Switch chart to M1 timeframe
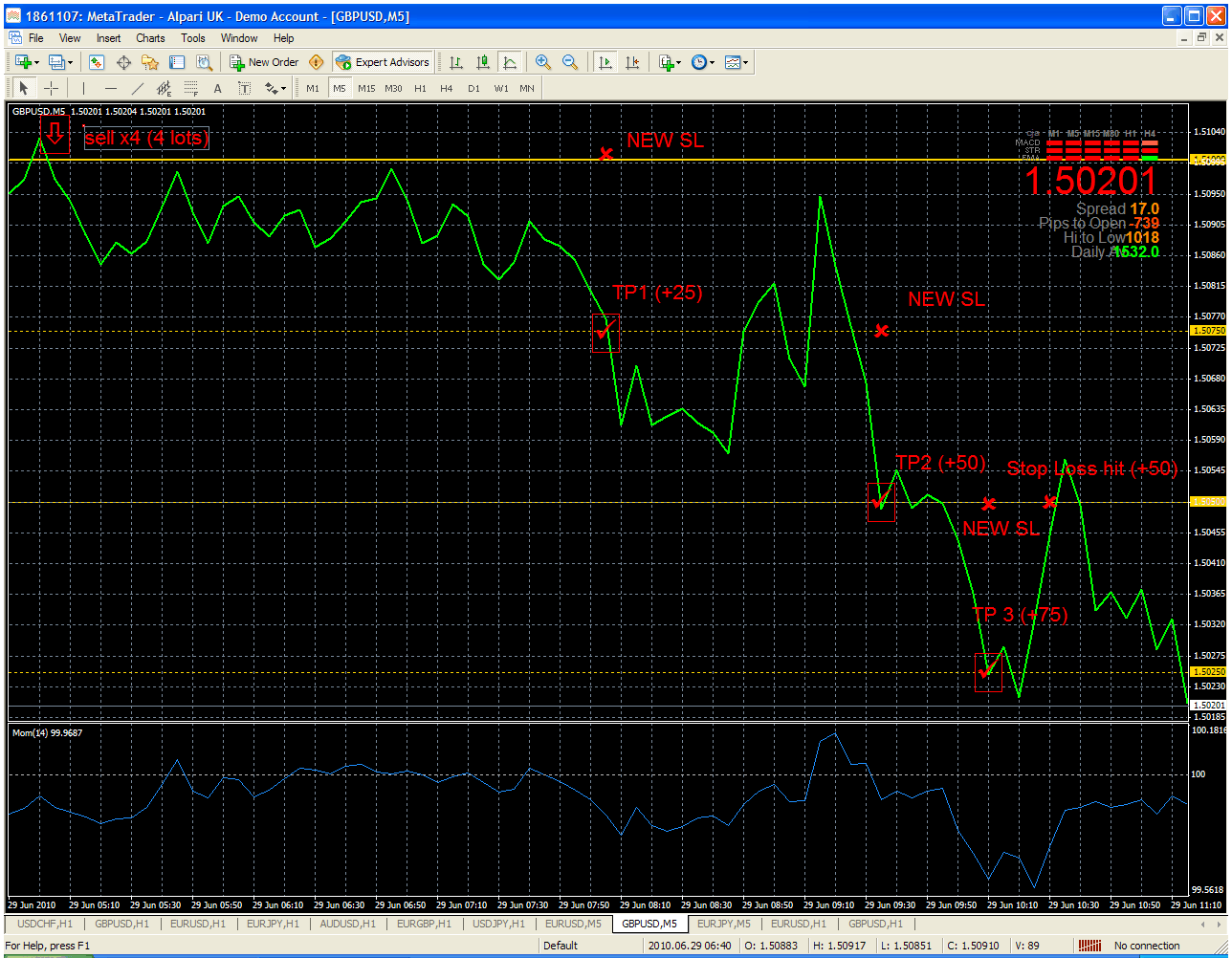This screenshot has width=1232, height=958. click(313, 88)
